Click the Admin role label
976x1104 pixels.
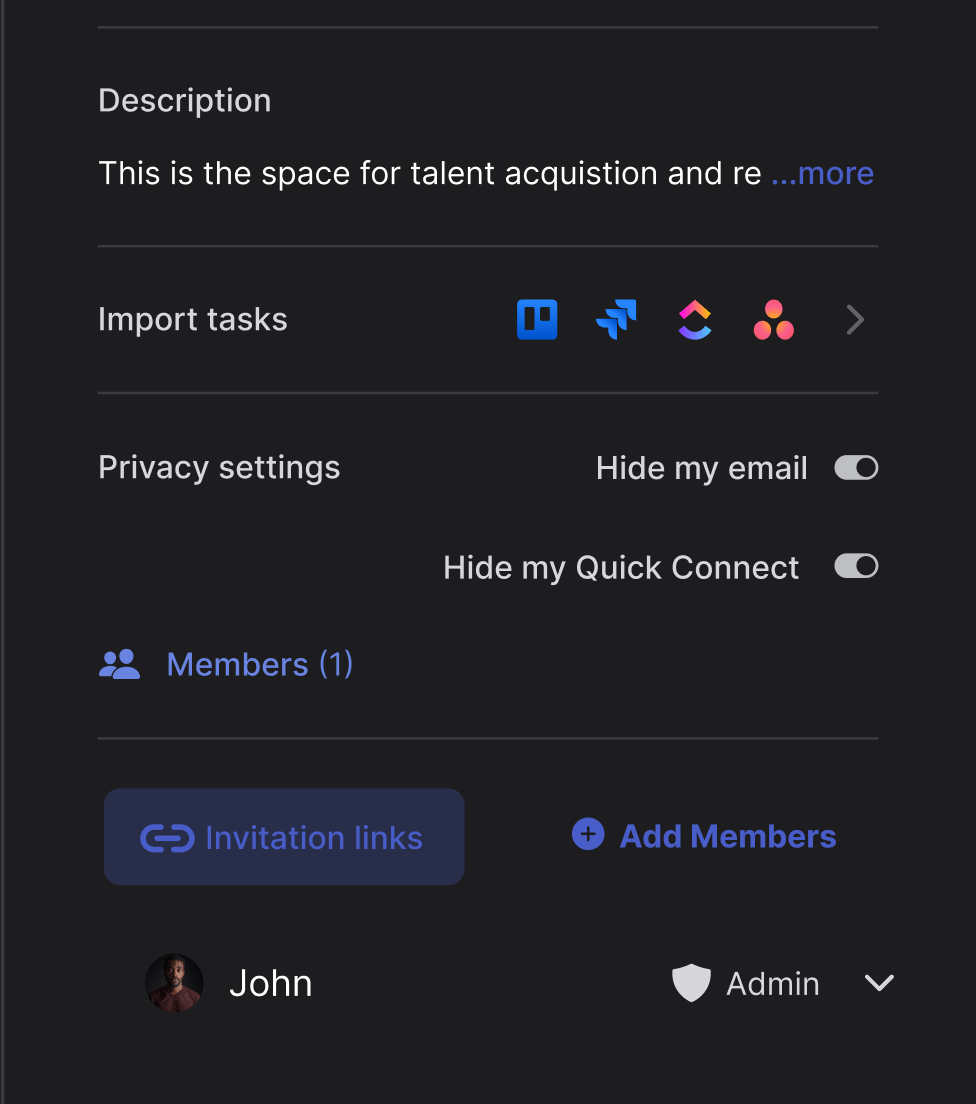[773, 984]
